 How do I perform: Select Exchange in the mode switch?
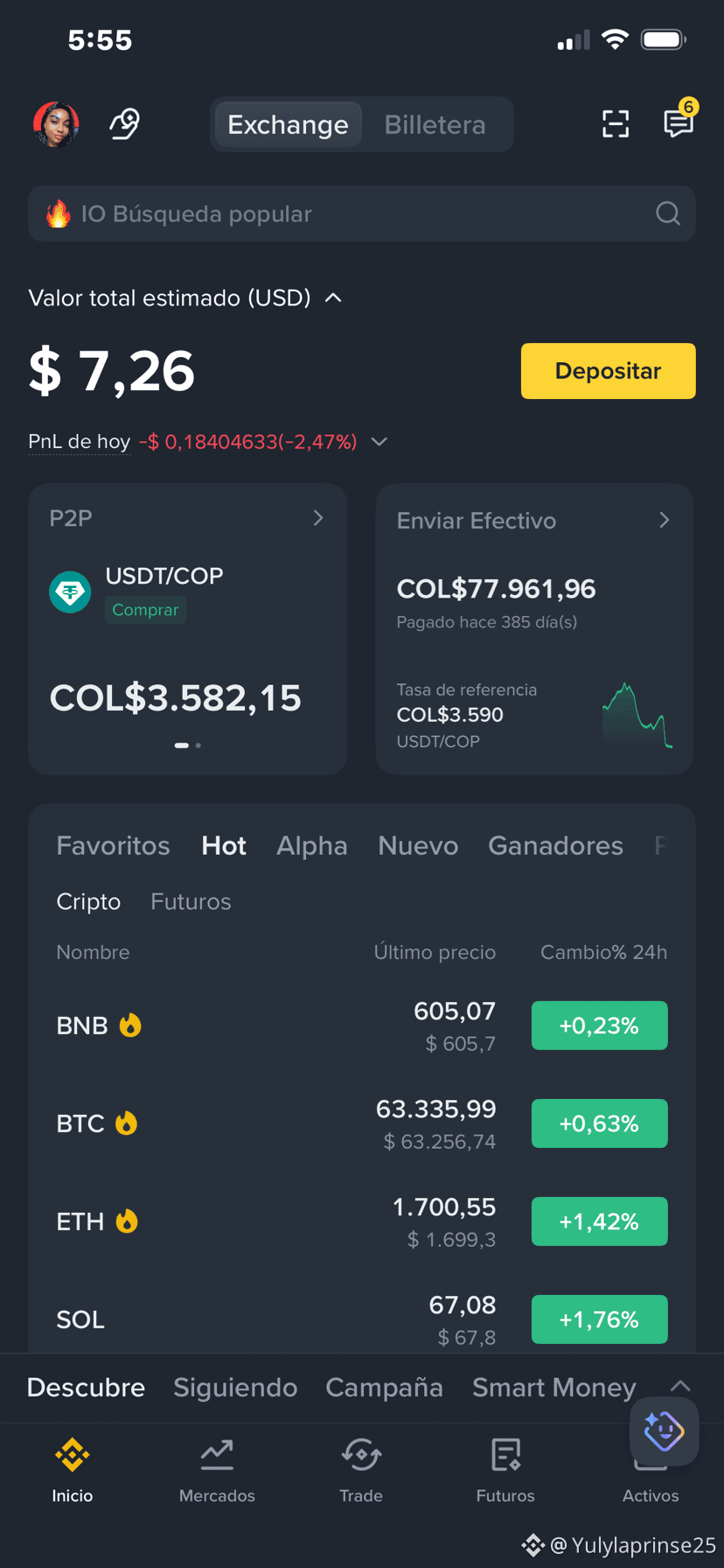pos(288,125)
